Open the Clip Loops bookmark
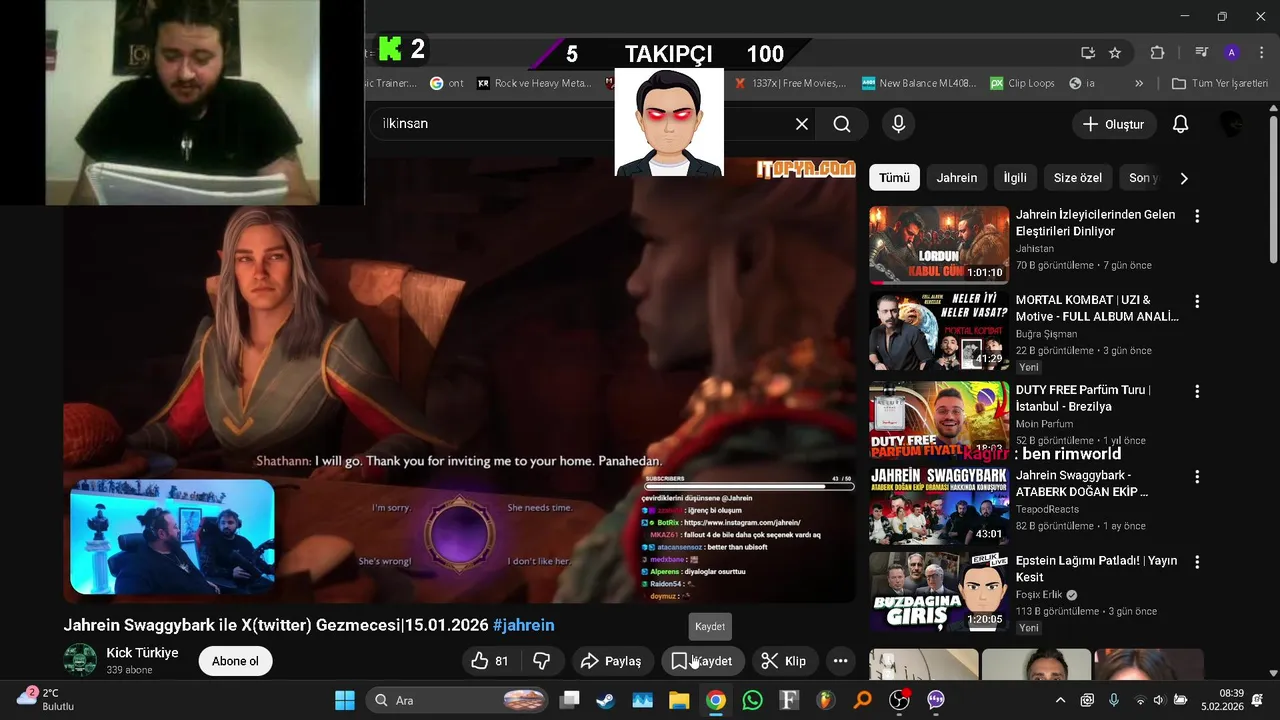 pos(1022,83)
